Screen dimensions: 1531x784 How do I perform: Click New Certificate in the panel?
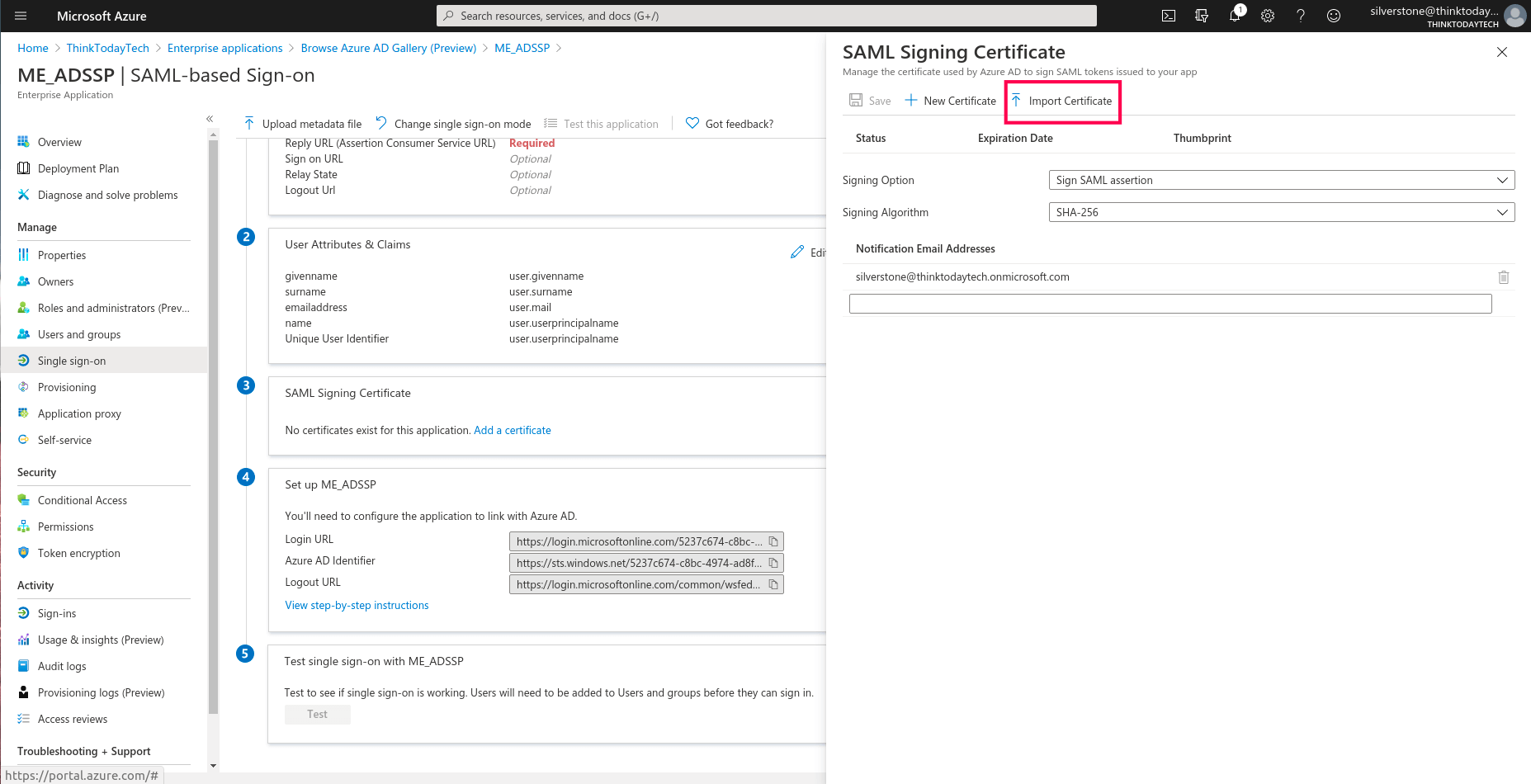click(x=951, y=101)
